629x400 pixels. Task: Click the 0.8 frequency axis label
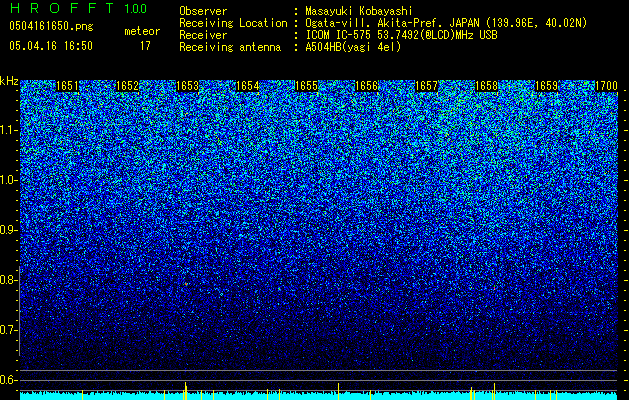[x=9, y=280]
